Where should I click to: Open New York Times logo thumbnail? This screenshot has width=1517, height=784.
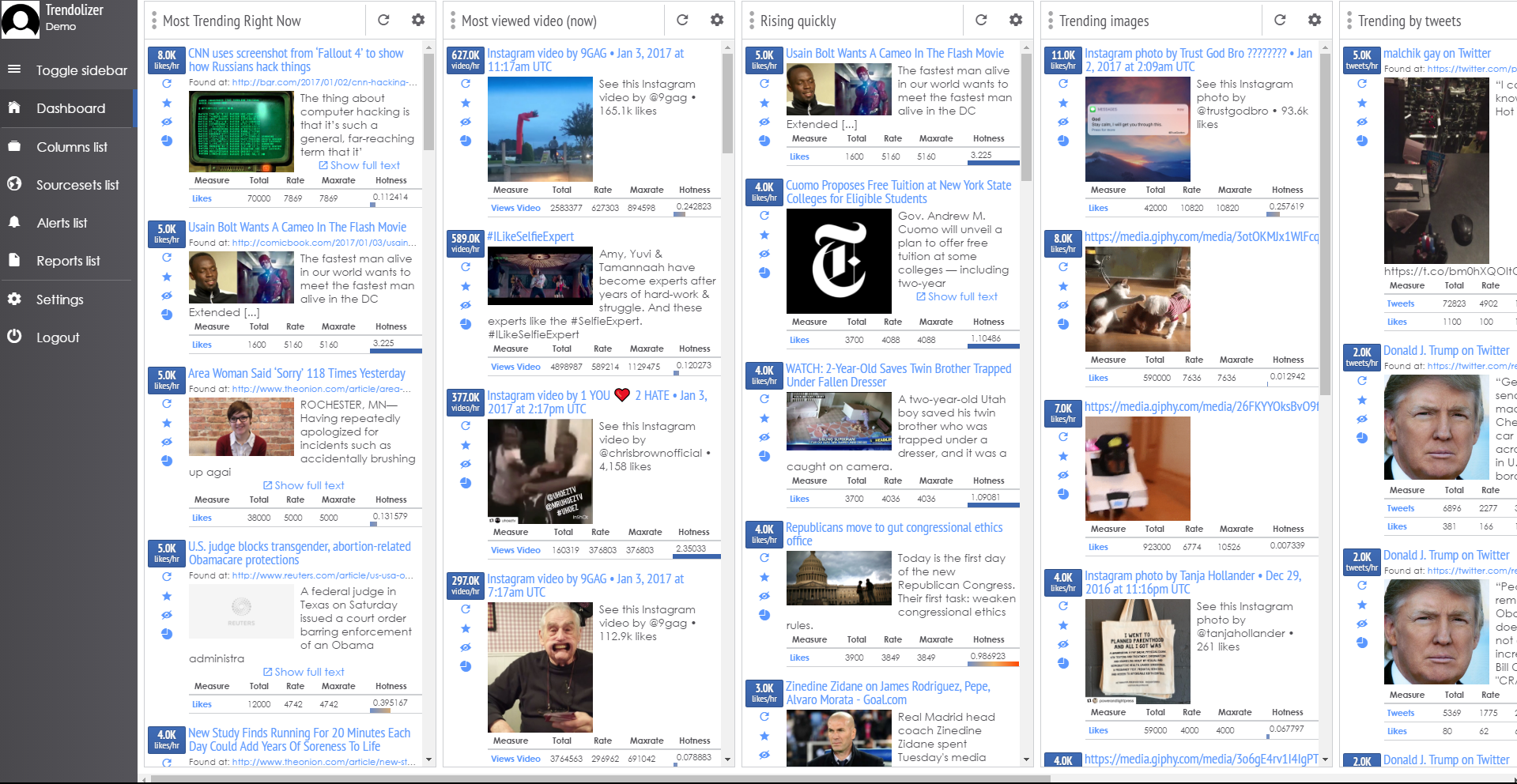click(839, 262)
